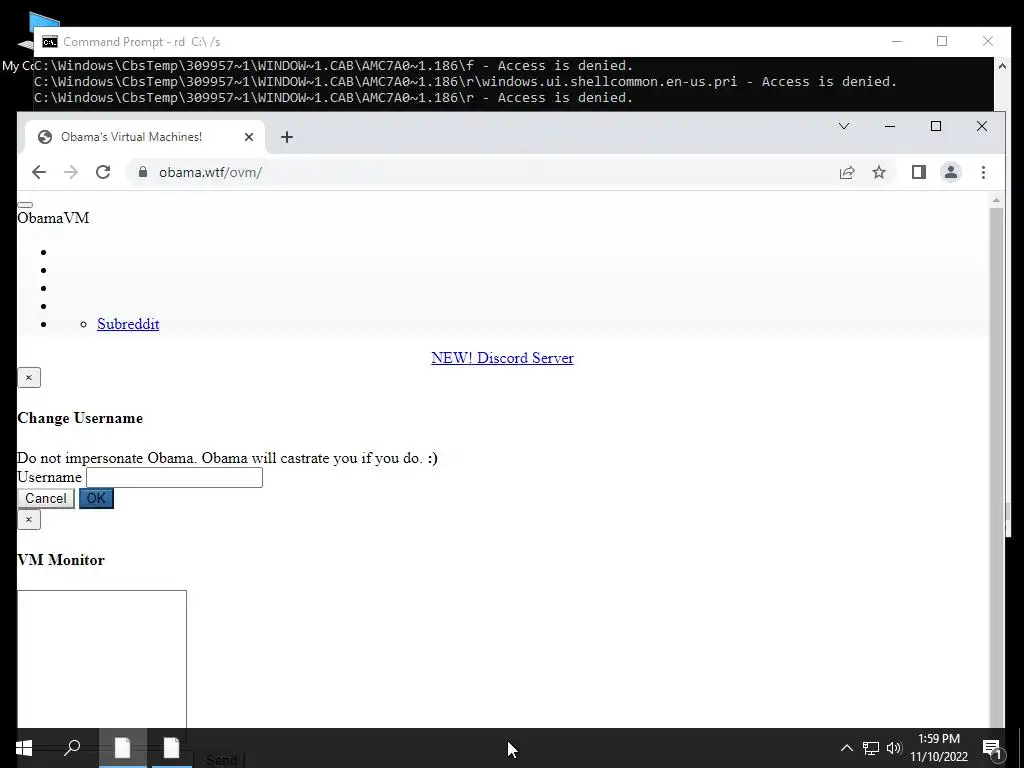Screen dimensions: 1024x768
Task: Cancel the username change
Action: pos(46,498)
